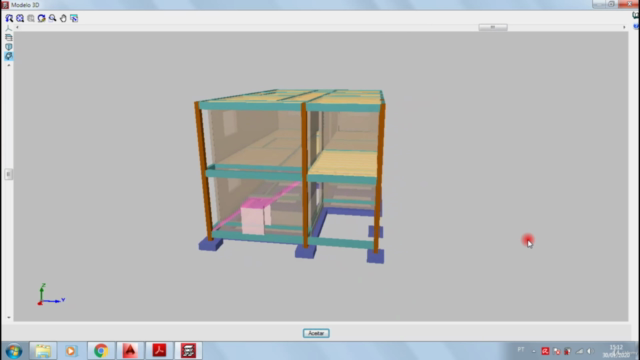Click the down arrow under the left sidebar
This screenshot has width=640, height=360.
pos(9,317)
